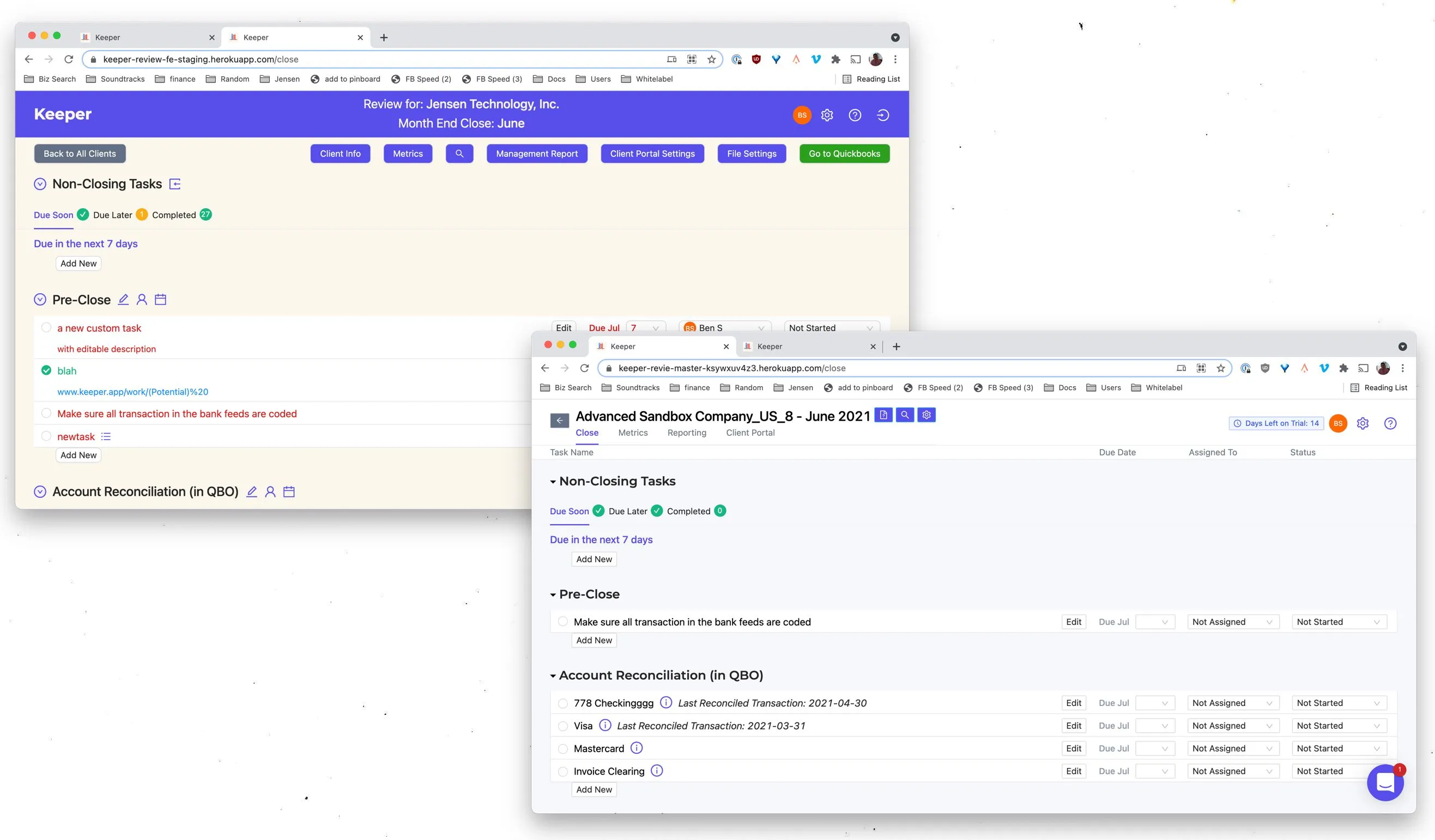Click the Management Report button
The height and width of the screenshot is (840, 1435).
pos(536,154)
